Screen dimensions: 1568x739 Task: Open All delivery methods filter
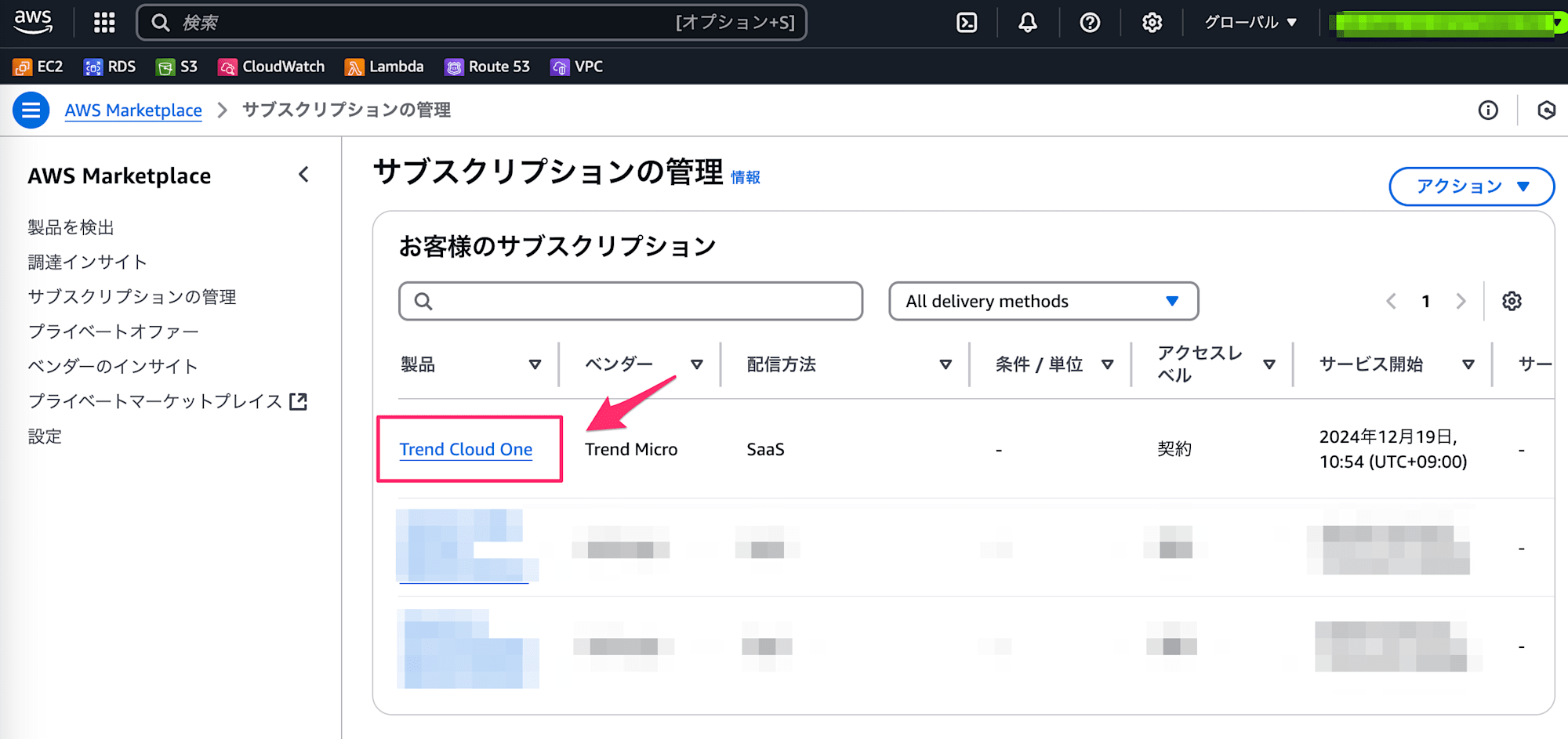pyautogui.click(x=1044, y=301)
